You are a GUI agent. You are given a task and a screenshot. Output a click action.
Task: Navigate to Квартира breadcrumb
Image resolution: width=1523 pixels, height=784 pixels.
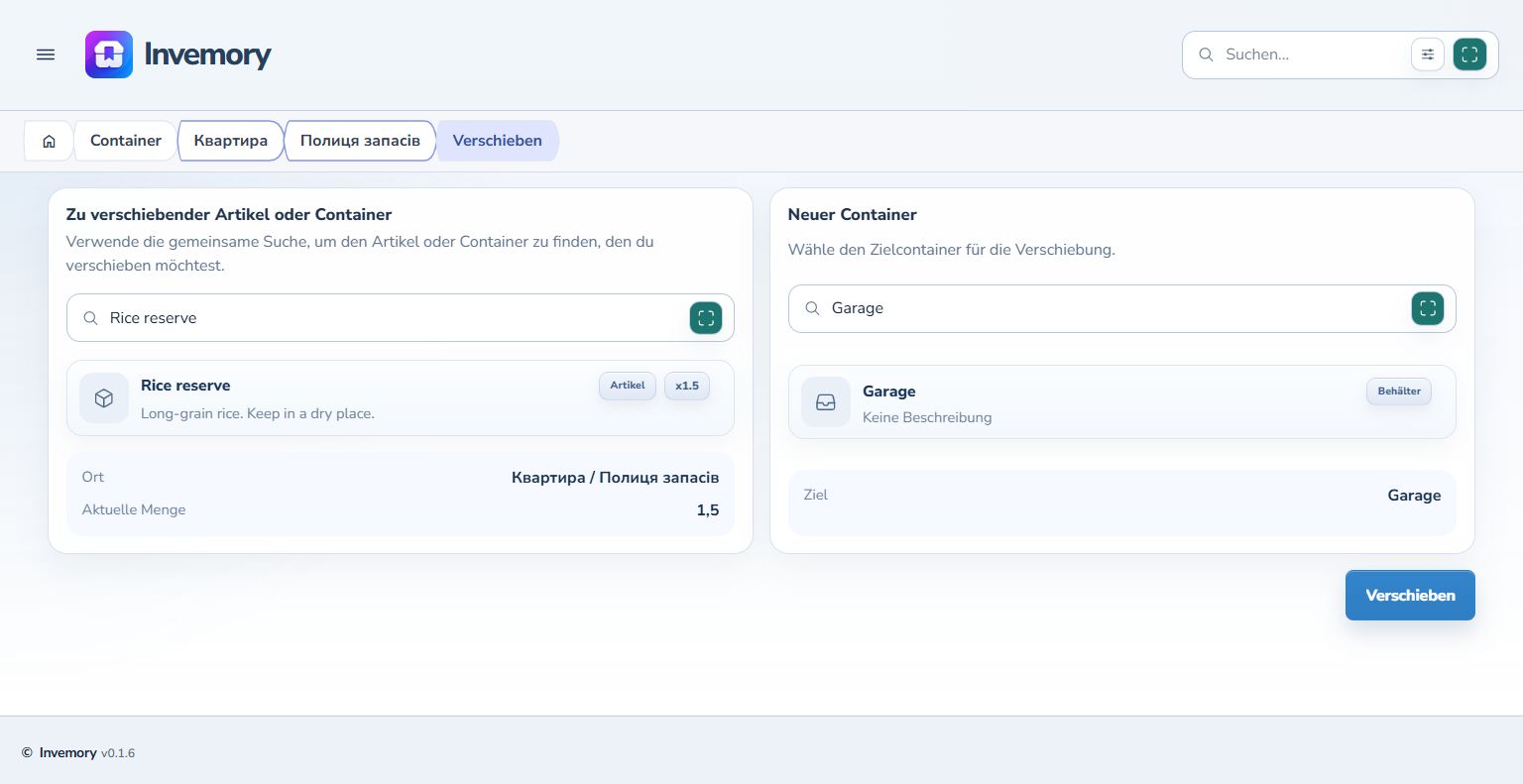(x=231, y=141)
